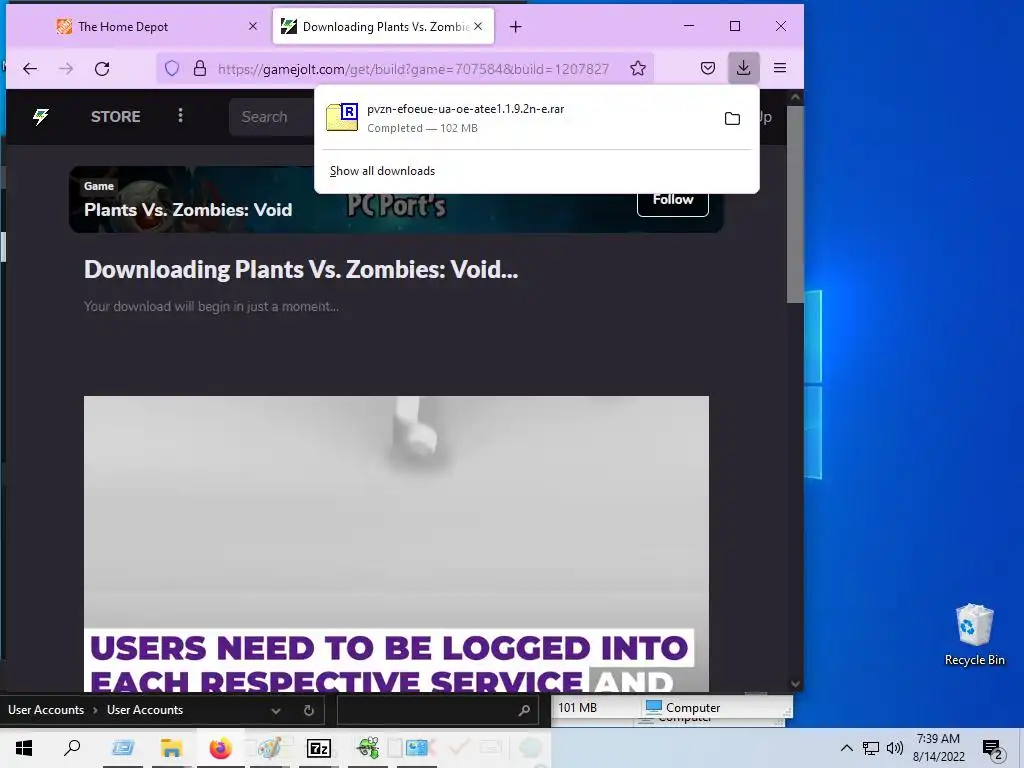The width and height of the screenshot is (1024, 768).
Task: Open the Firefox hamburger application menu
Action: (x=780, y=68)
